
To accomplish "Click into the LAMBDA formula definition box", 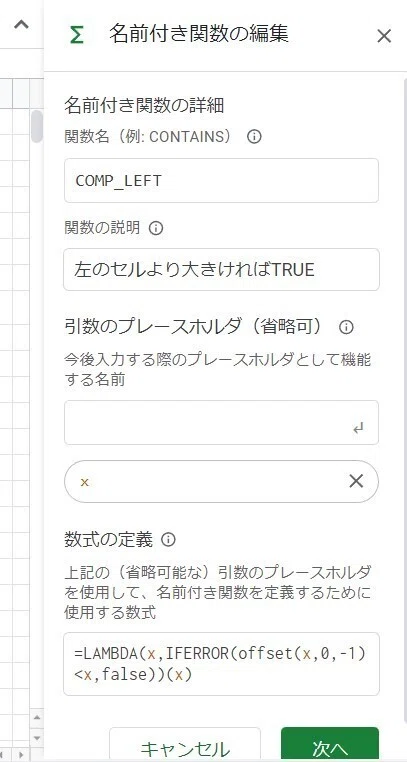I will [x=221, y=664].
